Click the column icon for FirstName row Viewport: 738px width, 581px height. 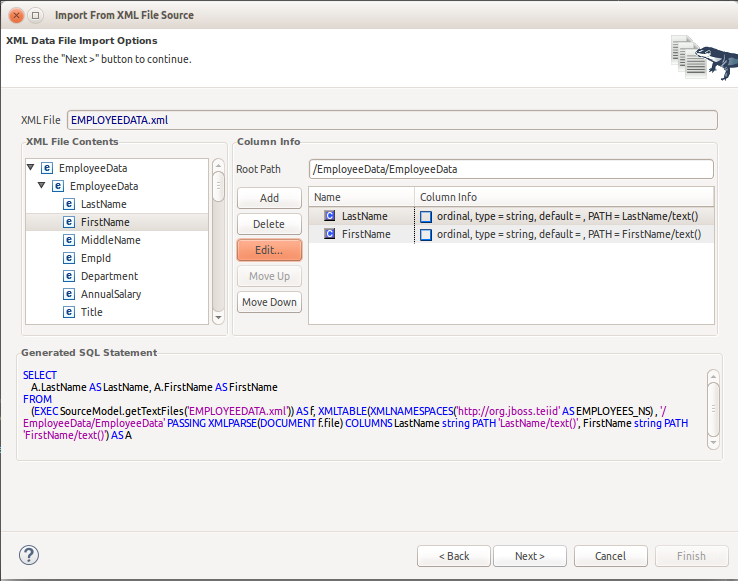coord(329,234)
